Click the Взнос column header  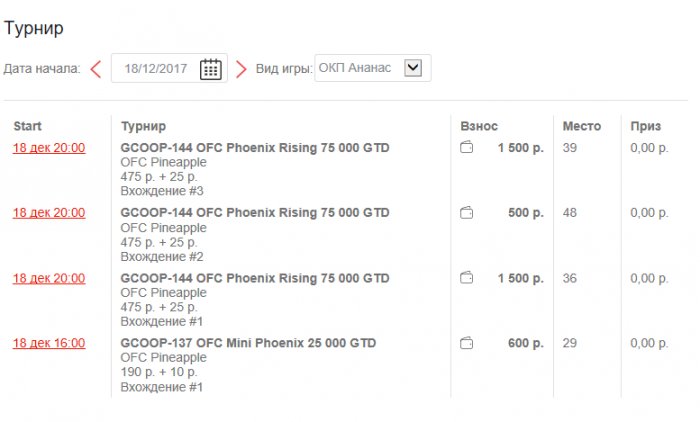[x=479, y=126]
